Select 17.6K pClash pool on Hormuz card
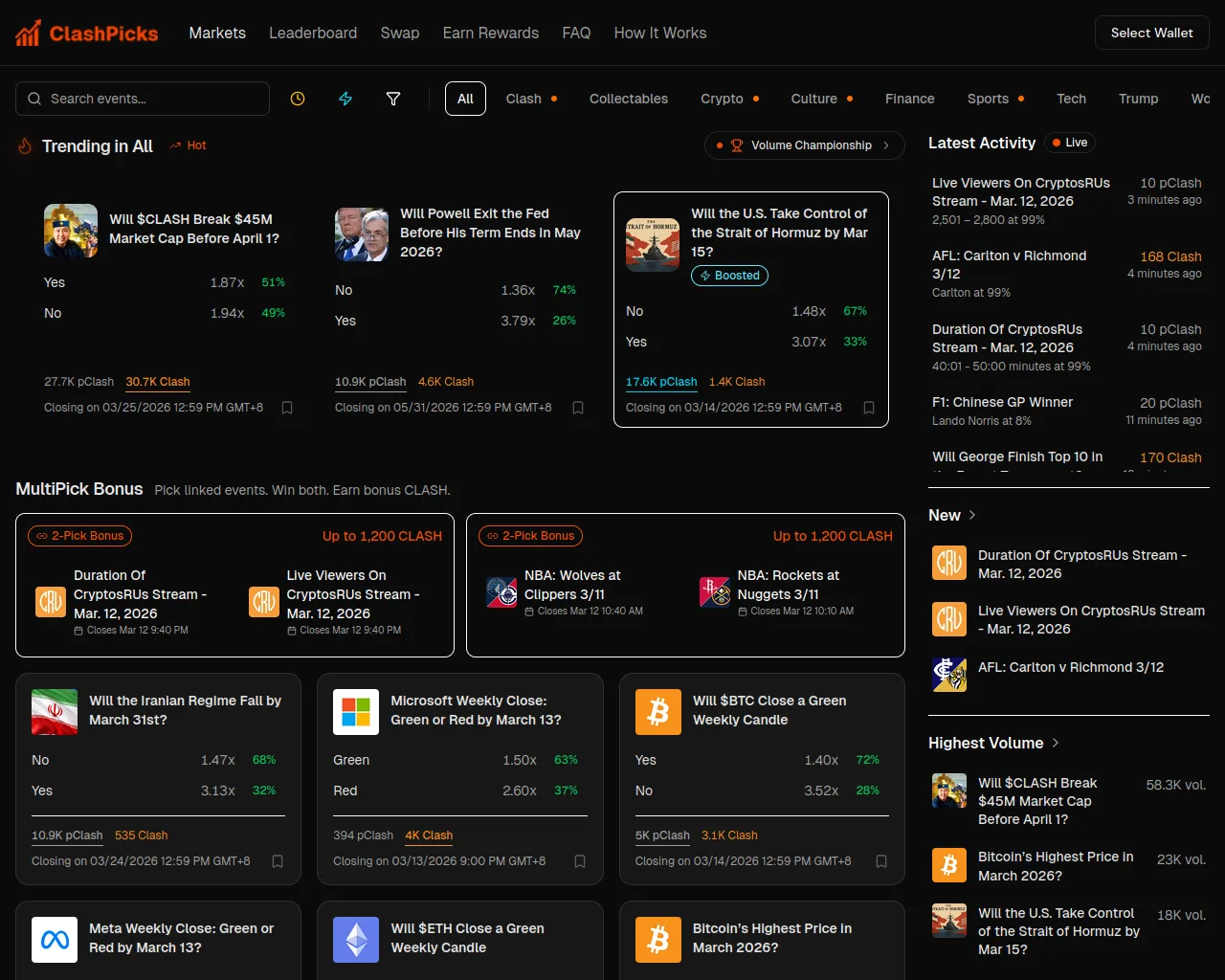This screenshot has width=1225, height=980. pyautogui.click(x=661, y=382)
